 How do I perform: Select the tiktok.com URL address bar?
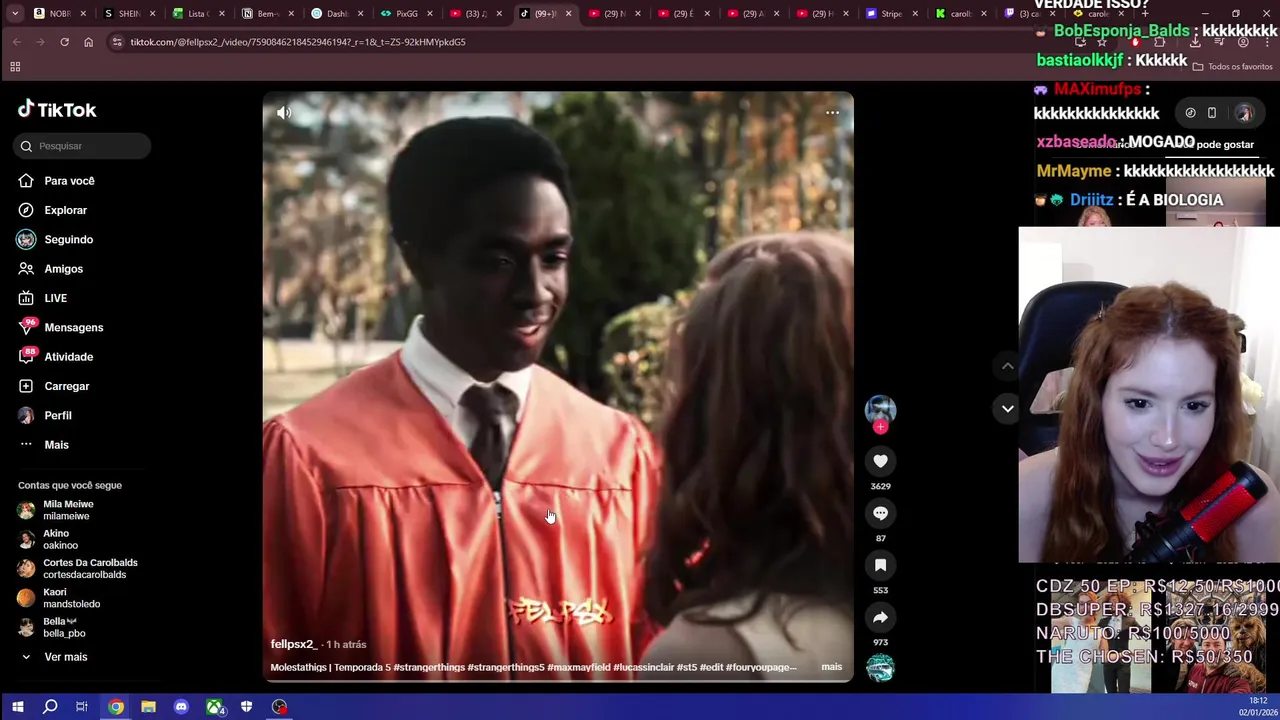click(297, 42)
